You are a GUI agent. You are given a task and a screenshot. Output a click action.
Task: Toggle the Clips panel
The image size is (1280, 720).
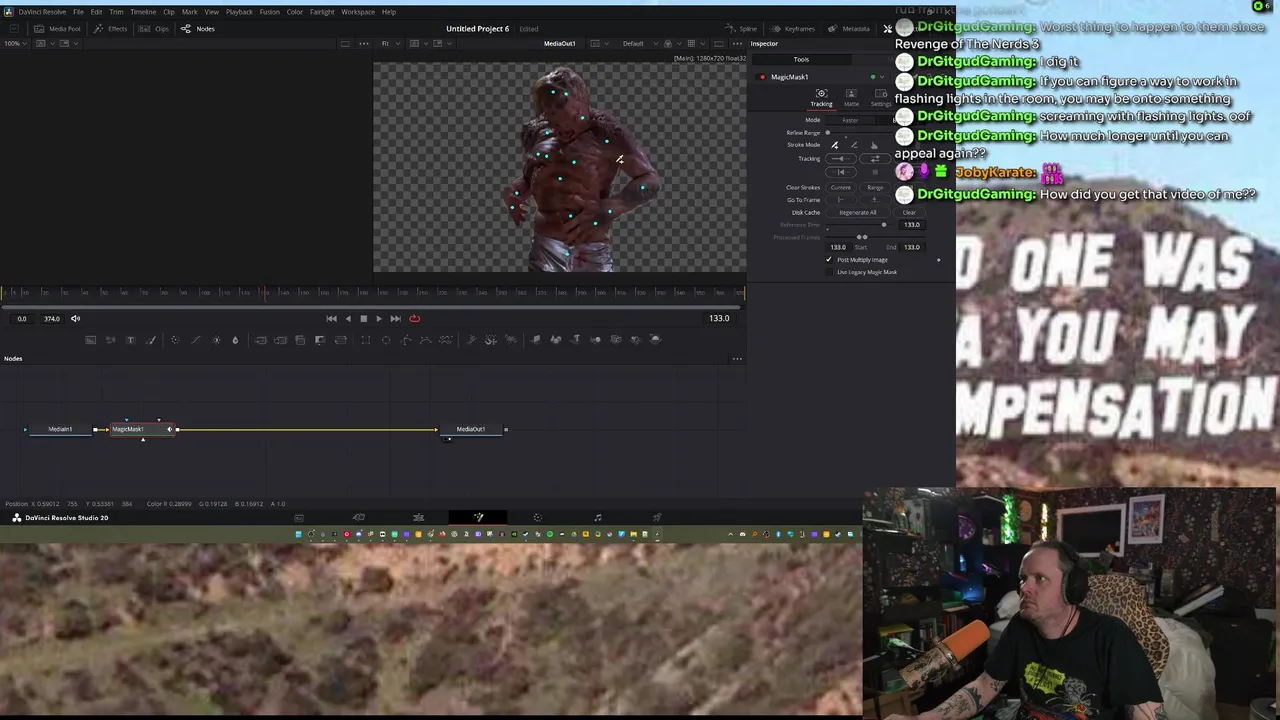[155, 28]
